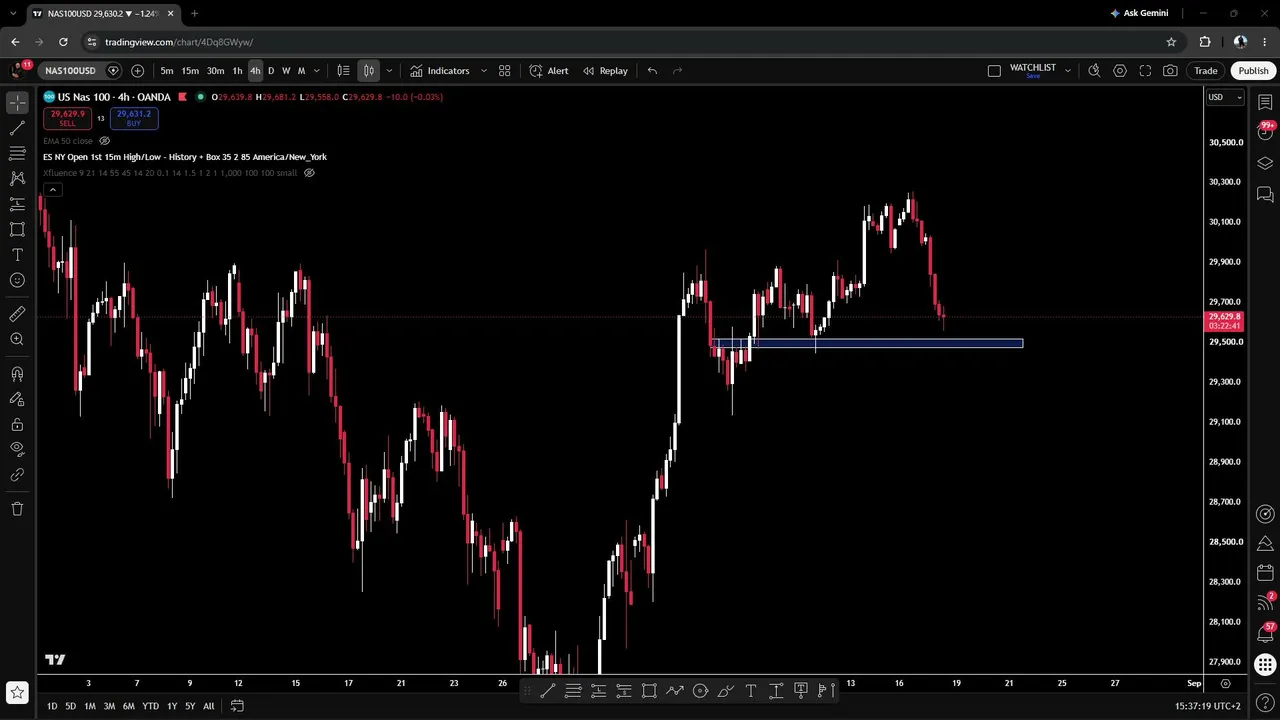Click the blue rectangle support zone on chart
The width and height of the screenshot is (1280, 720).
[867, 343]
